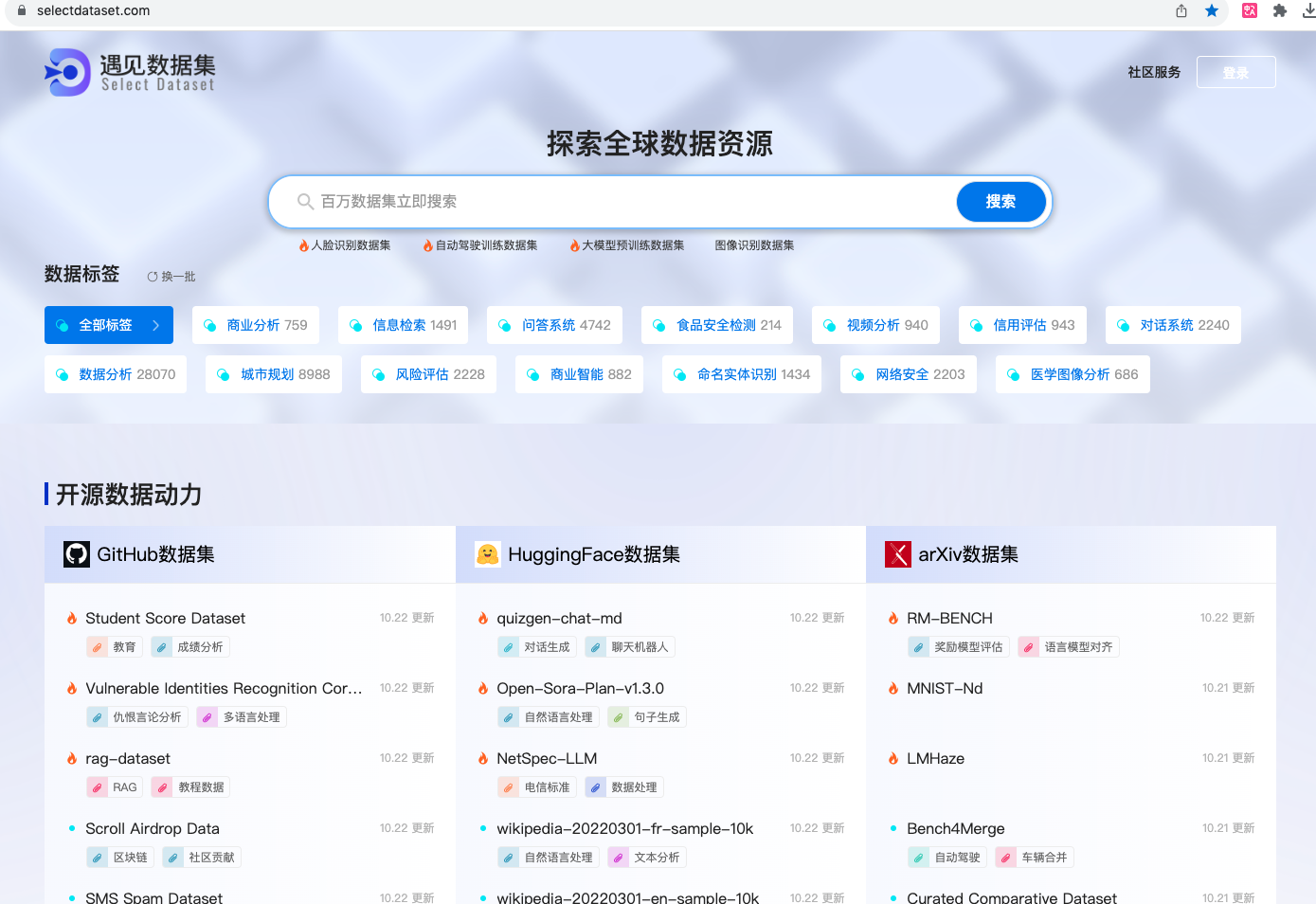Select the 命名实体识别 1434 tag

pos(742,374)
